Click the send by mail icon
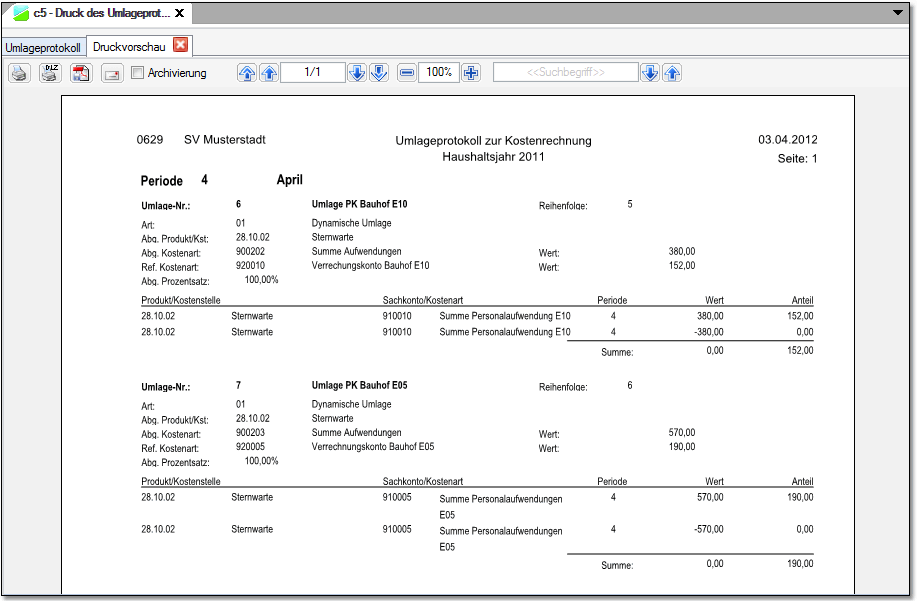This screenshot has width=917, height=602. (x=112, y=73)
